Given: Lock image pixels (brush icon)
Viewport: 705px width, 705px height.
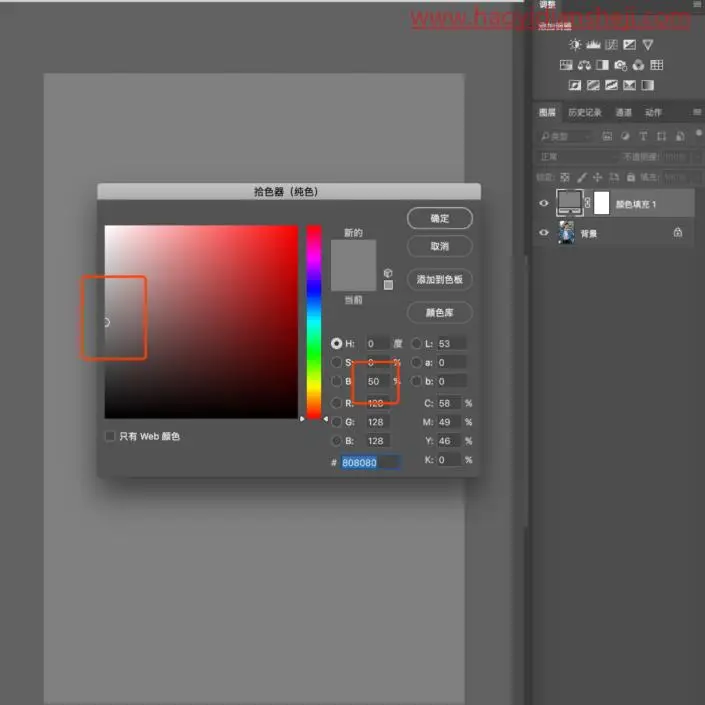Looking at the screenshot, I should click(582, 177).
